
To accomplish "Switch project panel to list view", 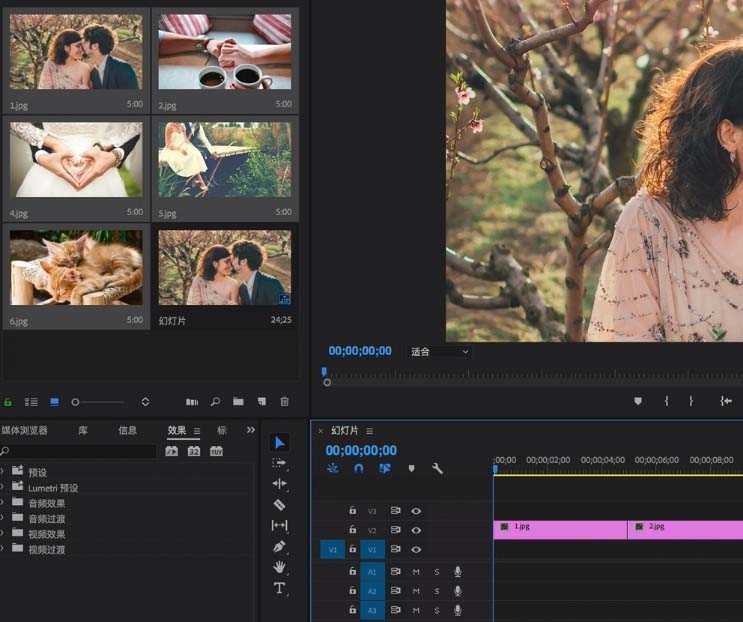I will (31, 402).
